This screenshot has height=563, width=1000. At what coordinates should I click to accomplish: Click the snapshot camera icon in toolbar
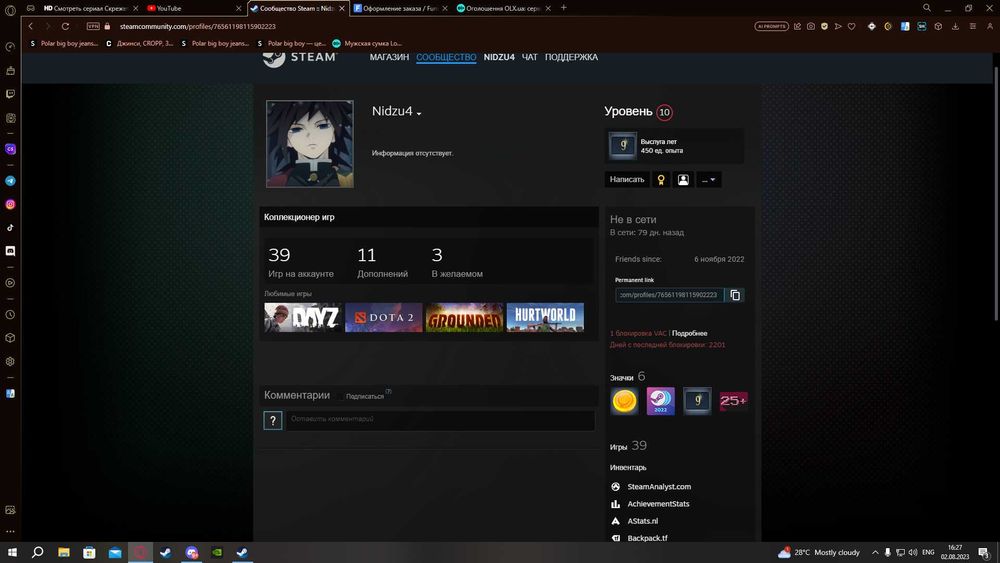(x=811, y=26)
